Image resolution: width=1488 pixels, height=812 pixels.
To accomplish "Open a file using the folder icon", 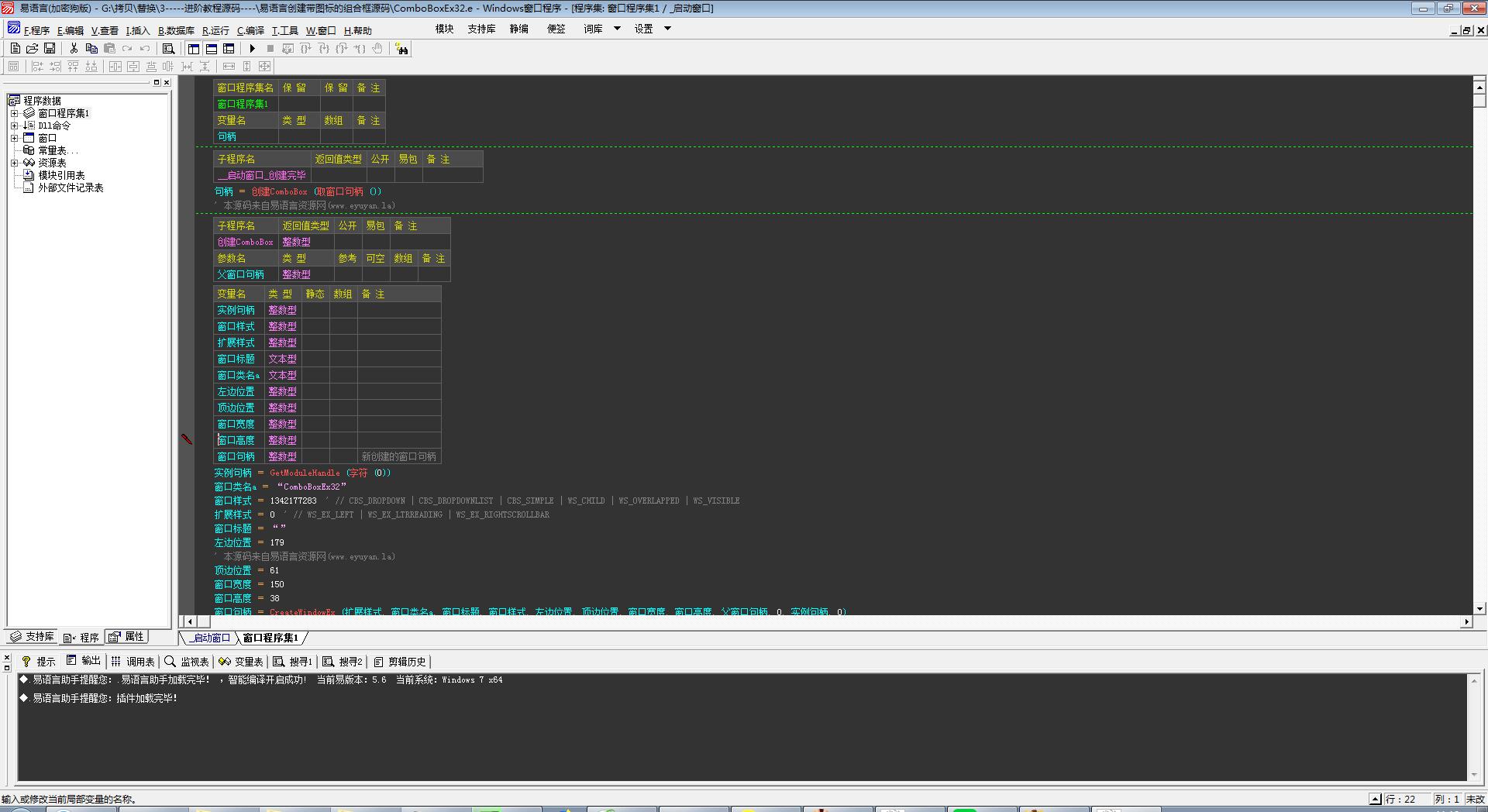I will coord(33,48).
